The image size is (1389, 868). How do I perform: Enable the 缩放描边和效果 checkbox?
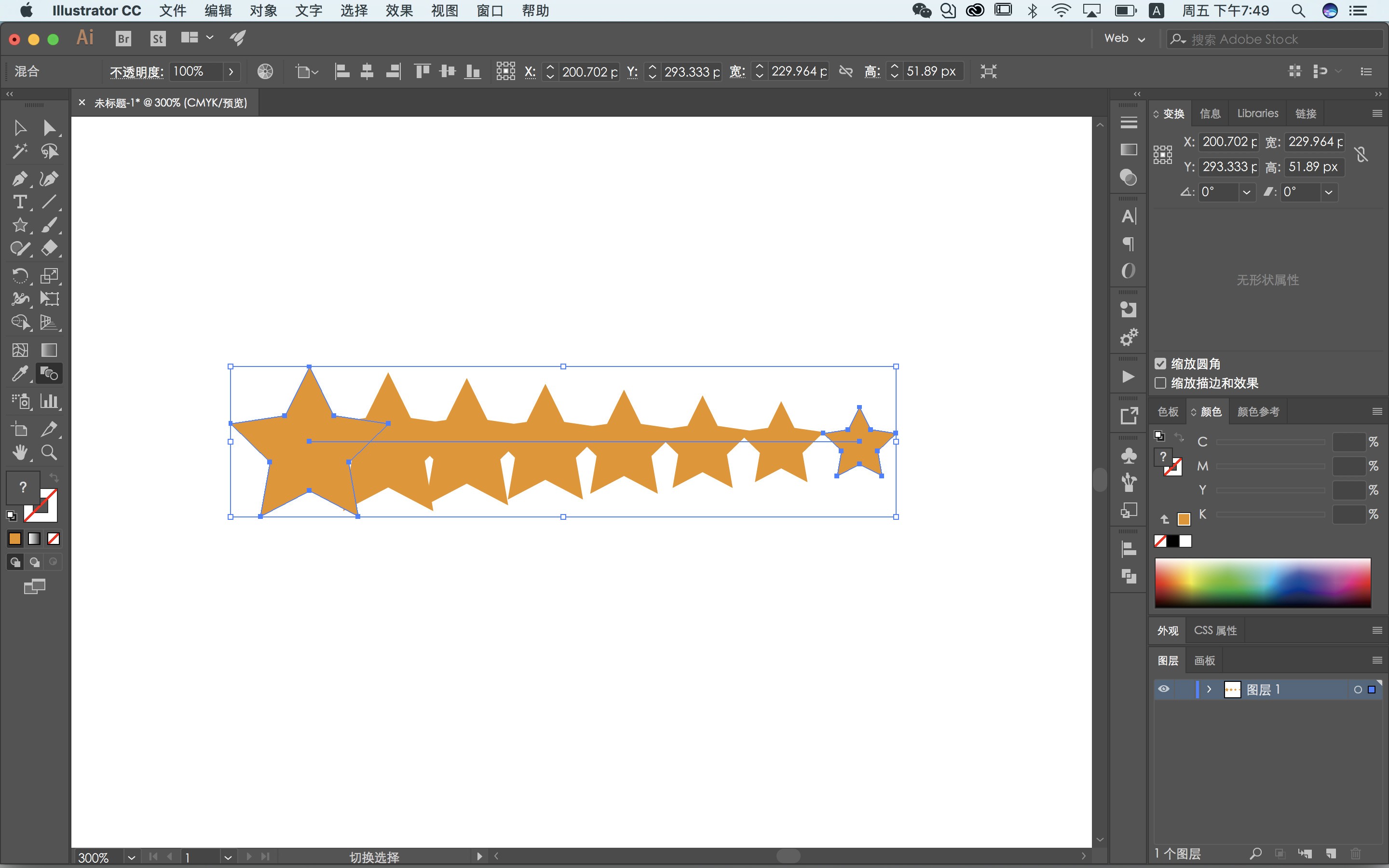pos(1160,383)
